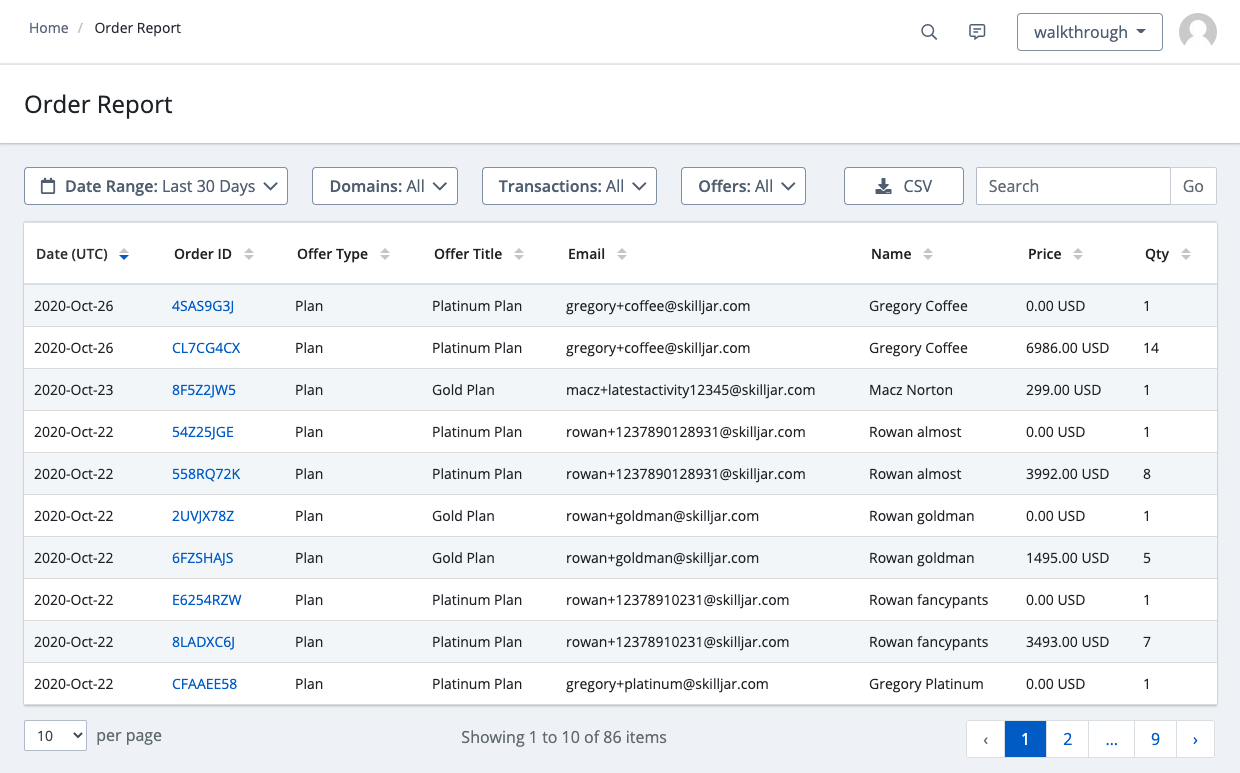Viewport: 1240px width, 773px height.
Task: Open order 6FZSHAJS
Action: (203, 558)
